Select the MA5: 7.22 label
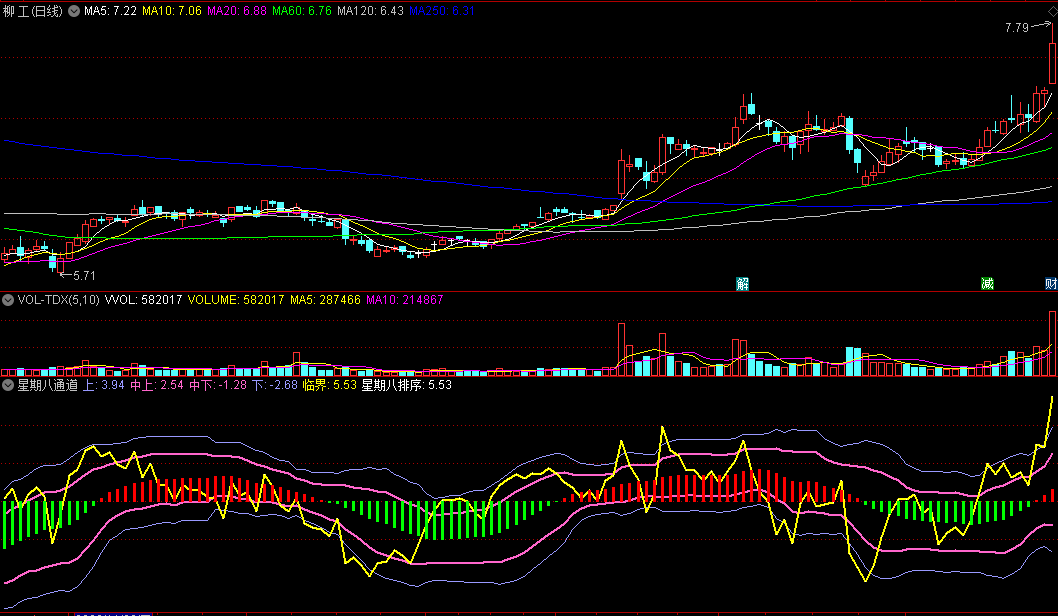This screenshot has height=616, width=1058. click(x=111, y=11)
